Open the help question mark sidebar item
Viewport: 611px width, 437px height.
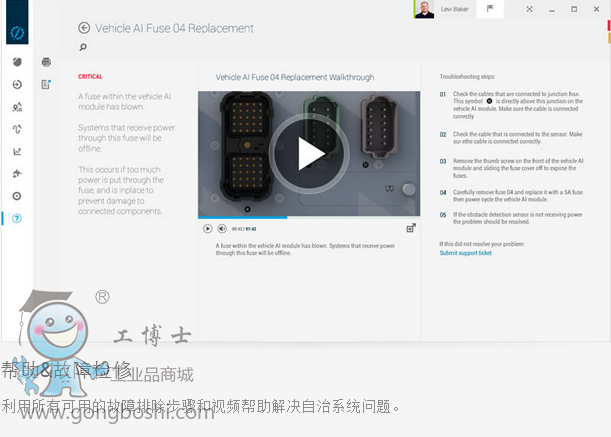17,218
